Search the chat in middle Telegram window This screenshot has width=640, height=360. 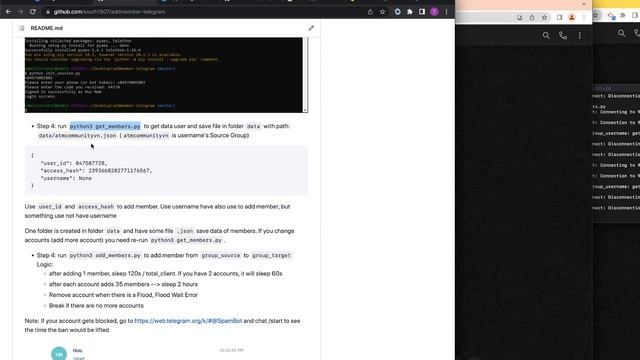pyautogui.click(x=546, y=36)
